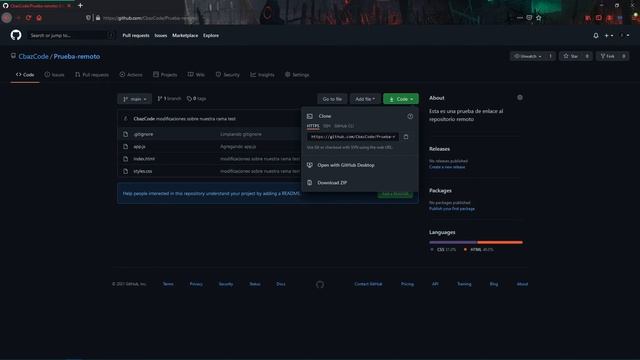640x360 pixels.
Task: Copy the clone URL with clipboard icon
Action: point(406,137)
